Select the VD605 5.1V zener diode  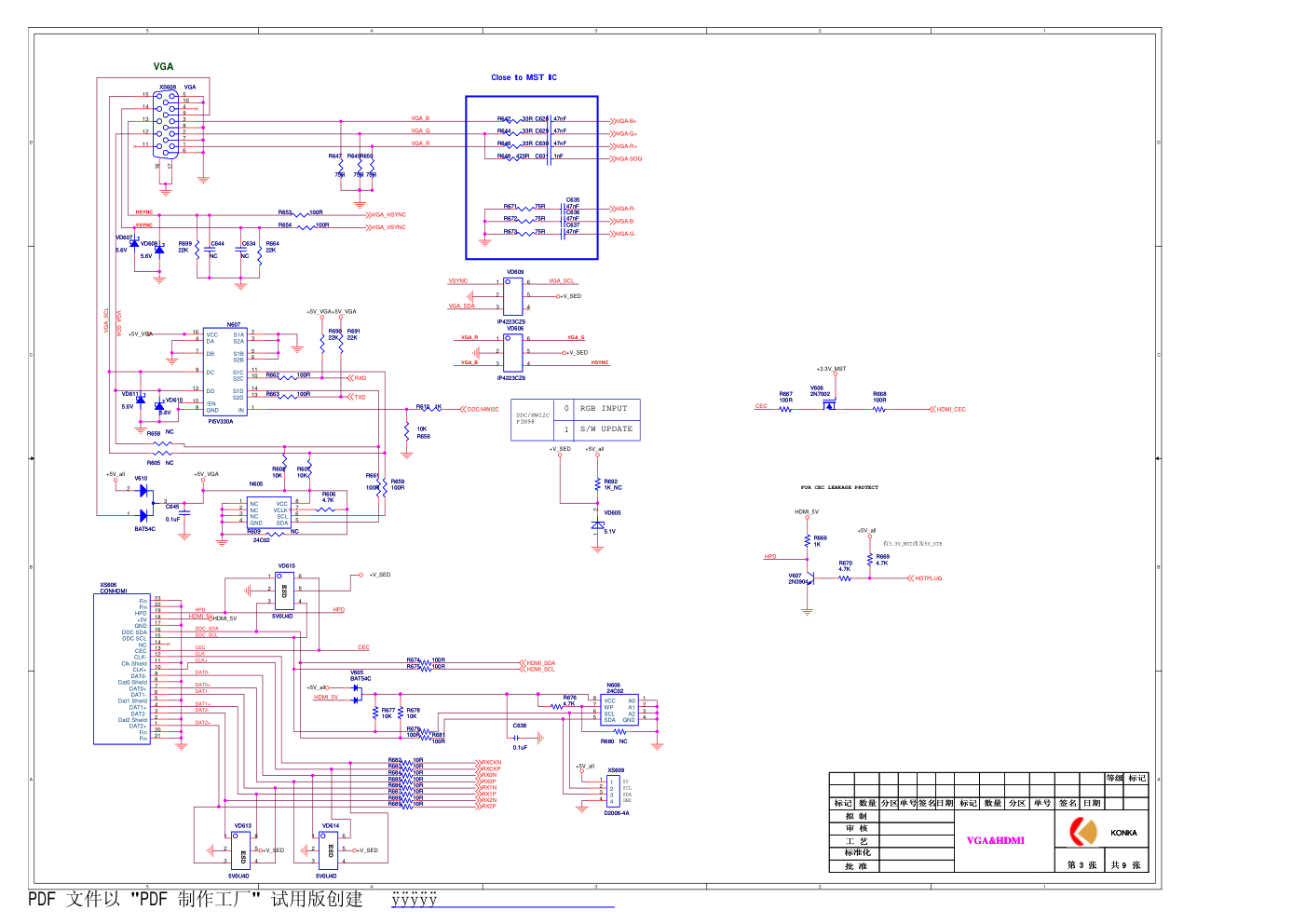coord(598,526)
